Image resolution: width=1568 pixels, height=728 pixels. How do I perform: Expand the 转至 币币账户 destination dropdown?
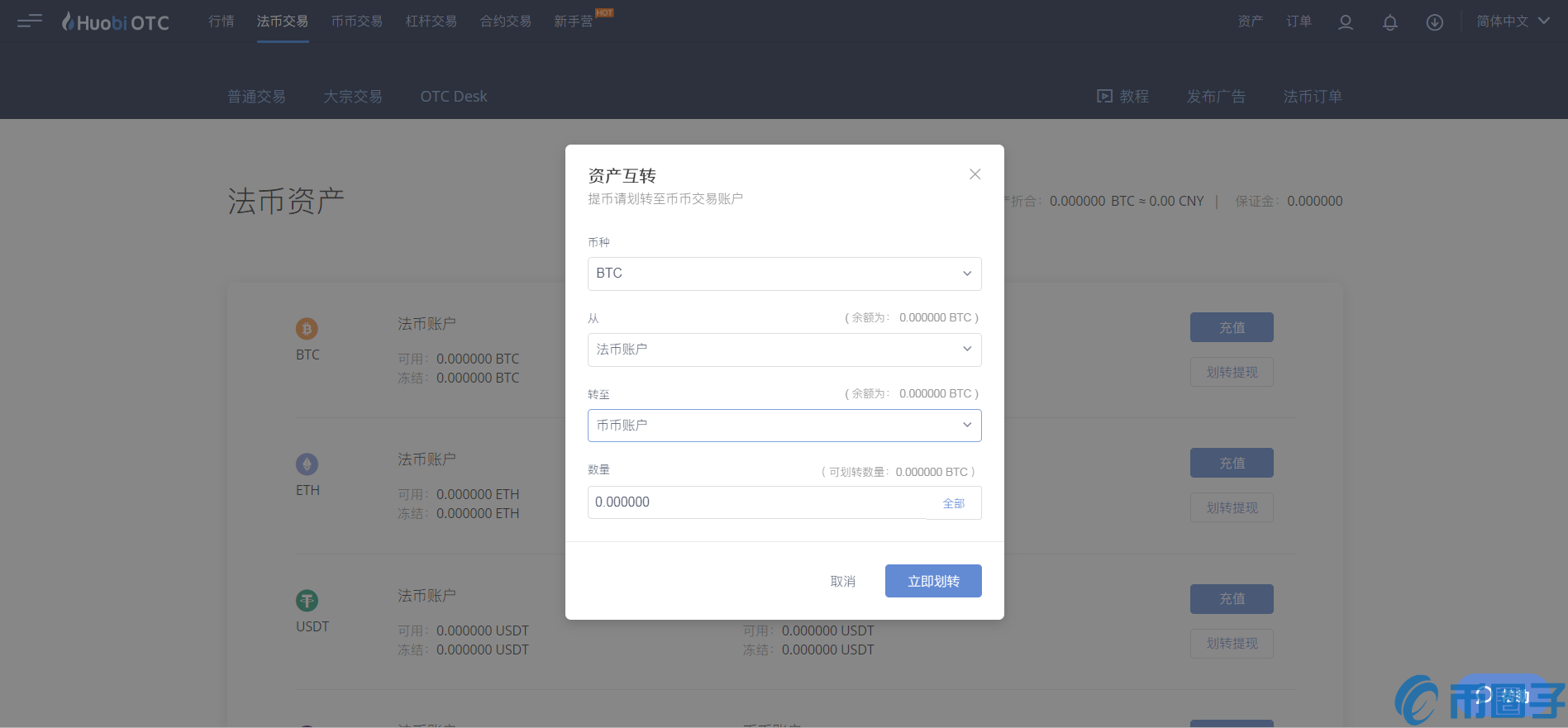784,426
